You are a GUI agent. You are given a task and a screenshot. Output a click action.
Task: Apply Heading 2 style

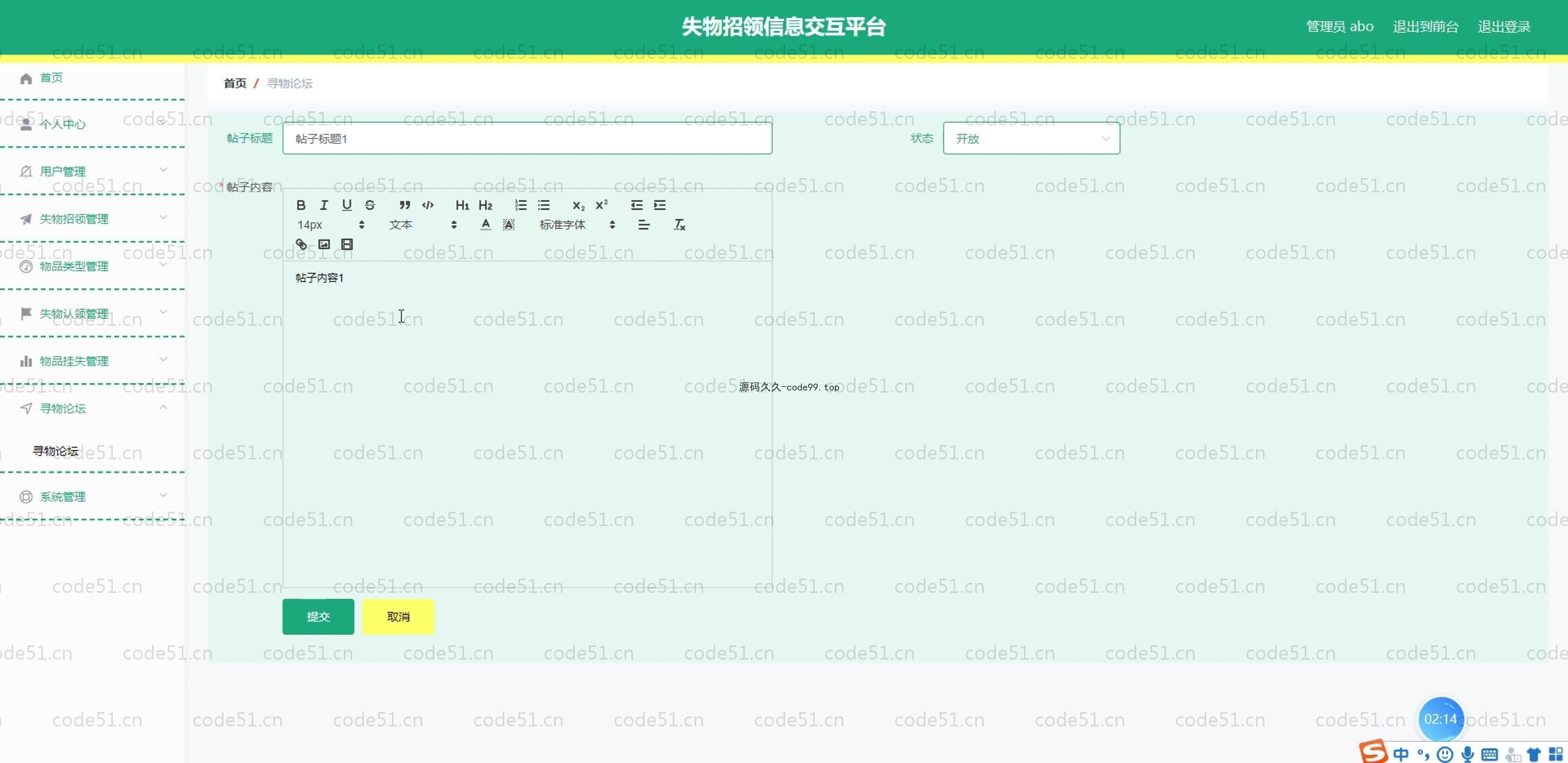(x=485, y=205)
